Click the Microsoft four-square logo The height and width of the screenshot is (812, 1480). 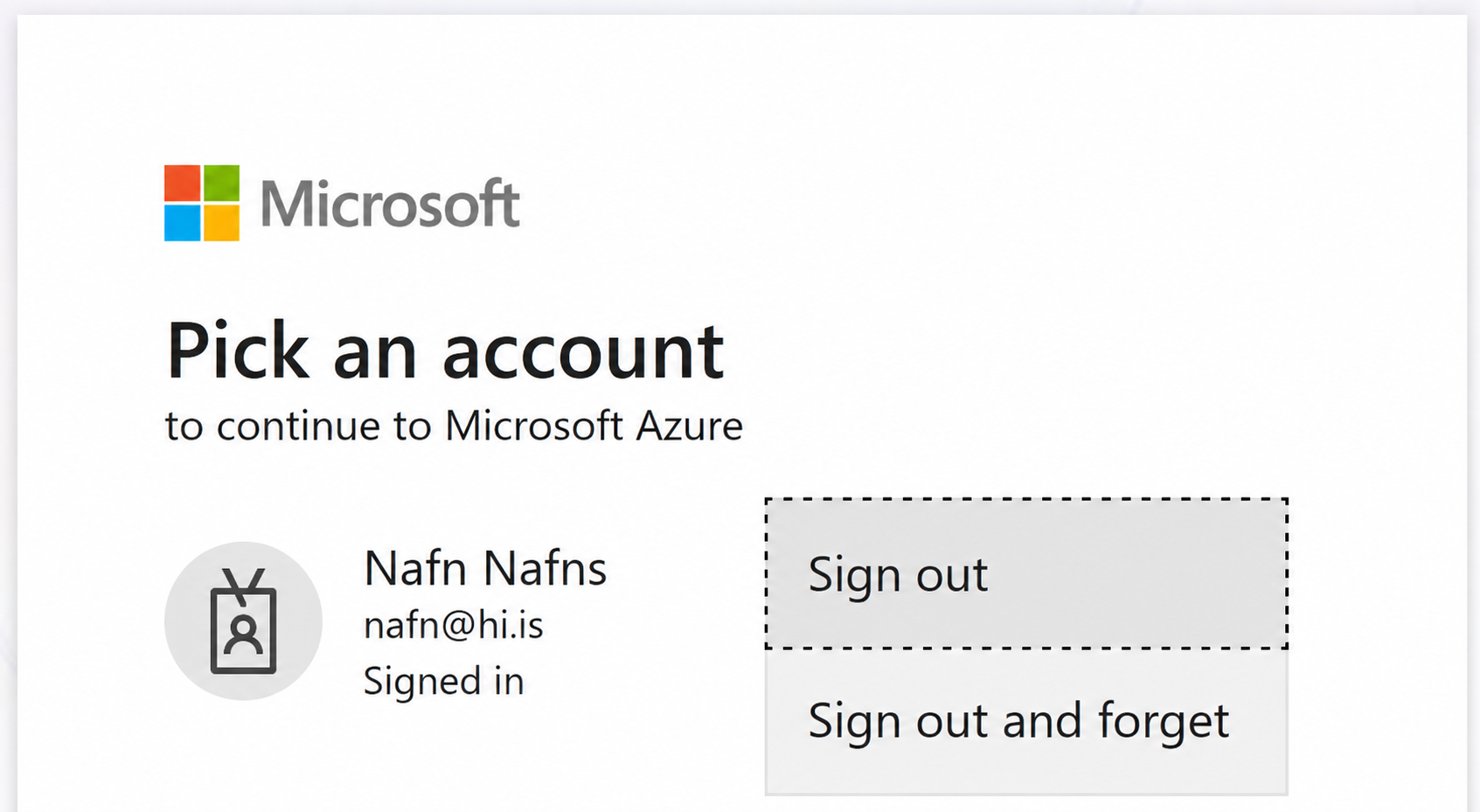202,203
